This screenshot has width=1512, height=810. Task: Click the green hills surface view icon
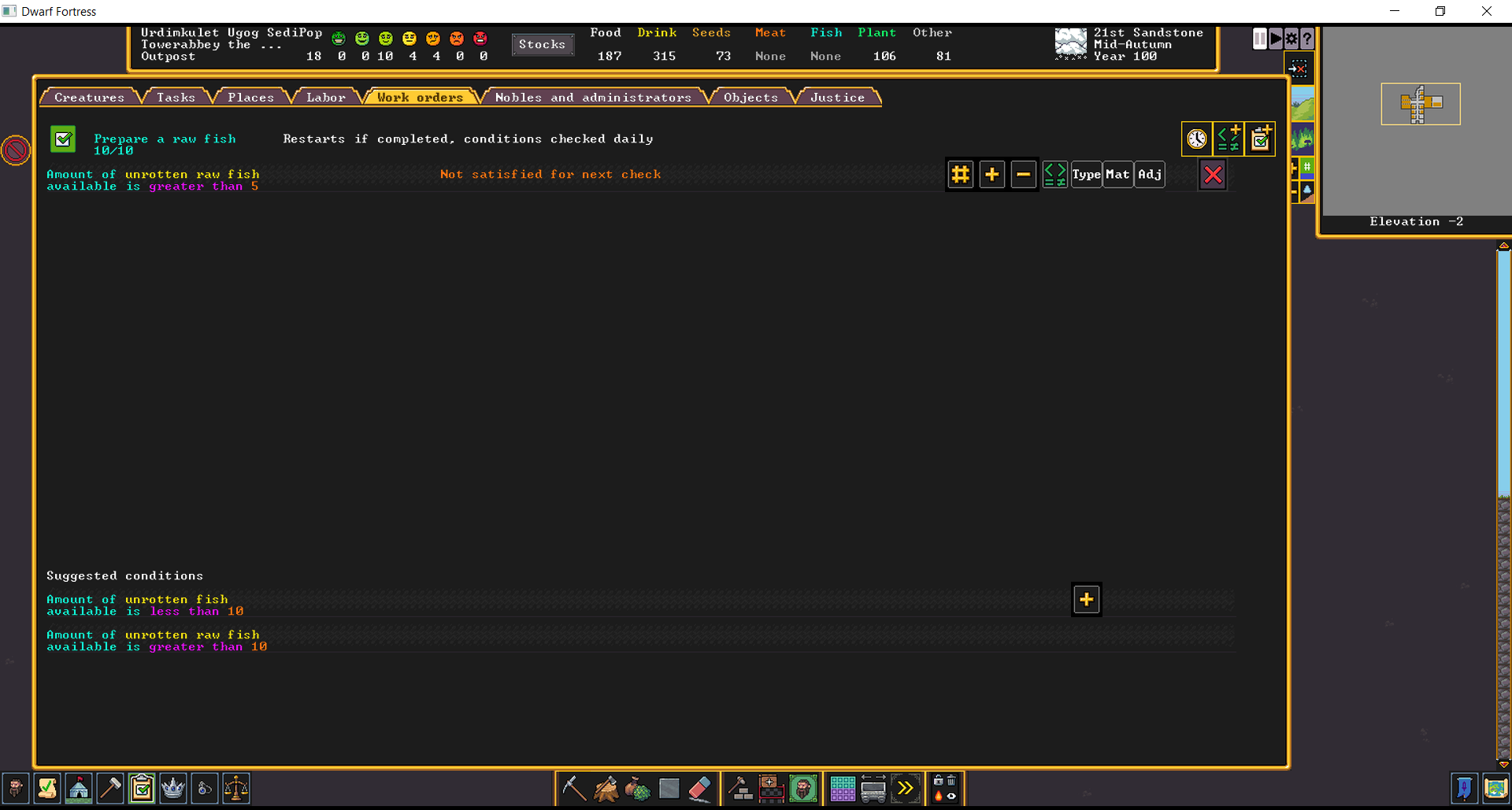[x=1303, y=104]
